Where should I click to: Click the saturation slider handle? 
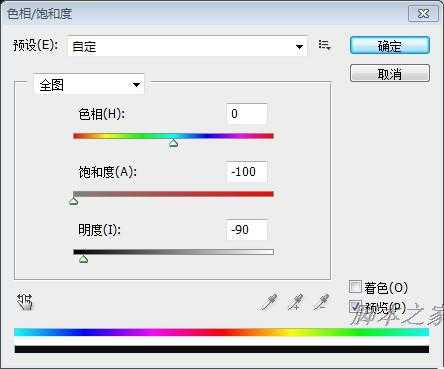[x=74, y=201]
